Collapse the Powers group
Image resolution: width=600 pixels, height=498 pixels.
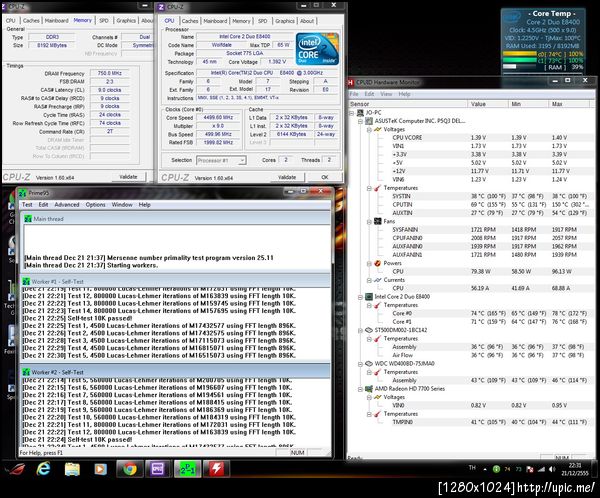coord(369,264)
